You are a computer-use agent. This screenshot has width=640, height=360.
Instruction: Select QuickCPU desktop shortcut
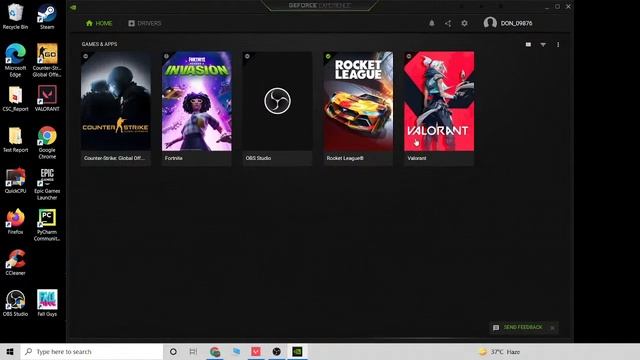[x=16, y=180]
